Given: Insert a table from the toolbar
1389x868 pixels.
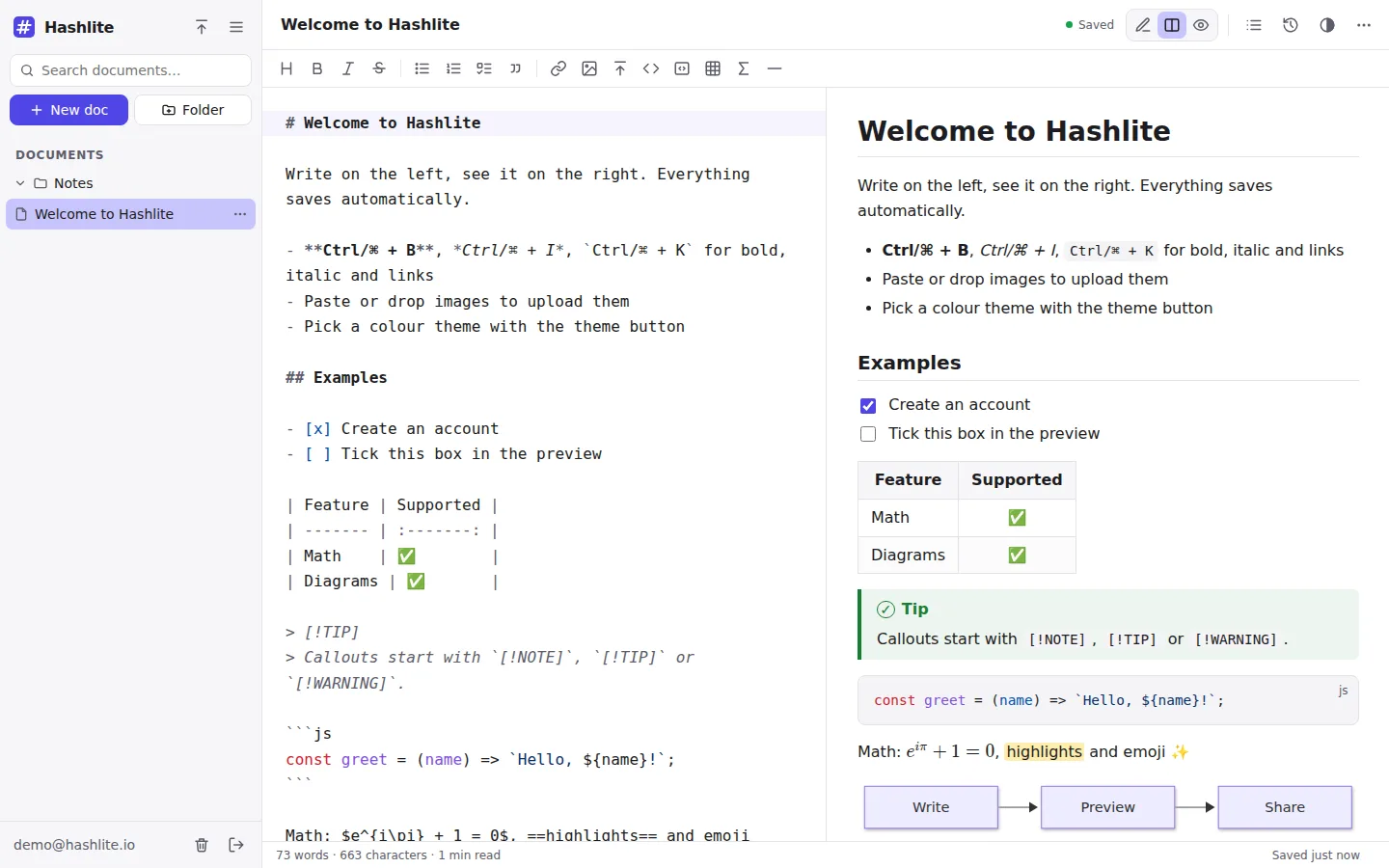Looking at the screenshot, I should 713,68.
